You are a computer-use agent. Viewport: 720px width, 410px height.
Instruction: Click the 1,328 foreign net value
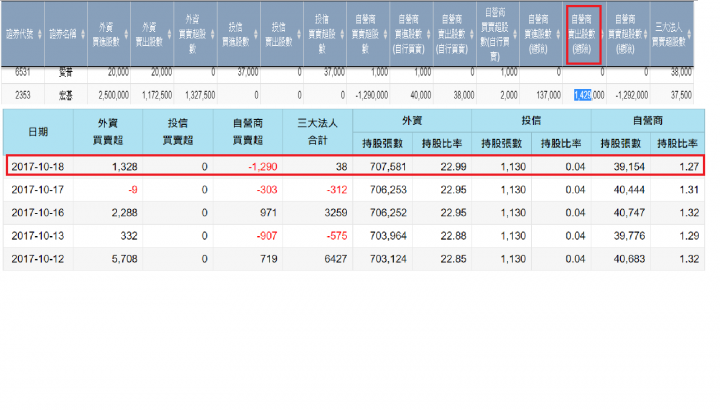coord(124,167)
